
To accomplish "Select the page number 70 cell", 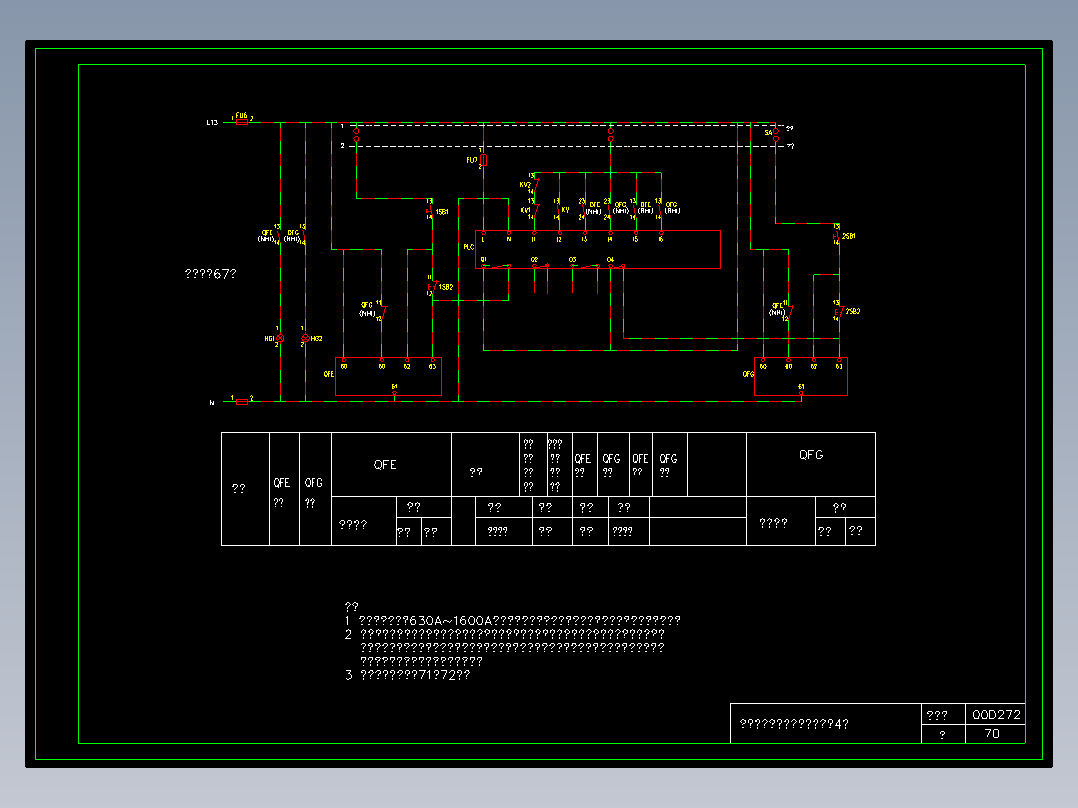I will pos(995,734).
